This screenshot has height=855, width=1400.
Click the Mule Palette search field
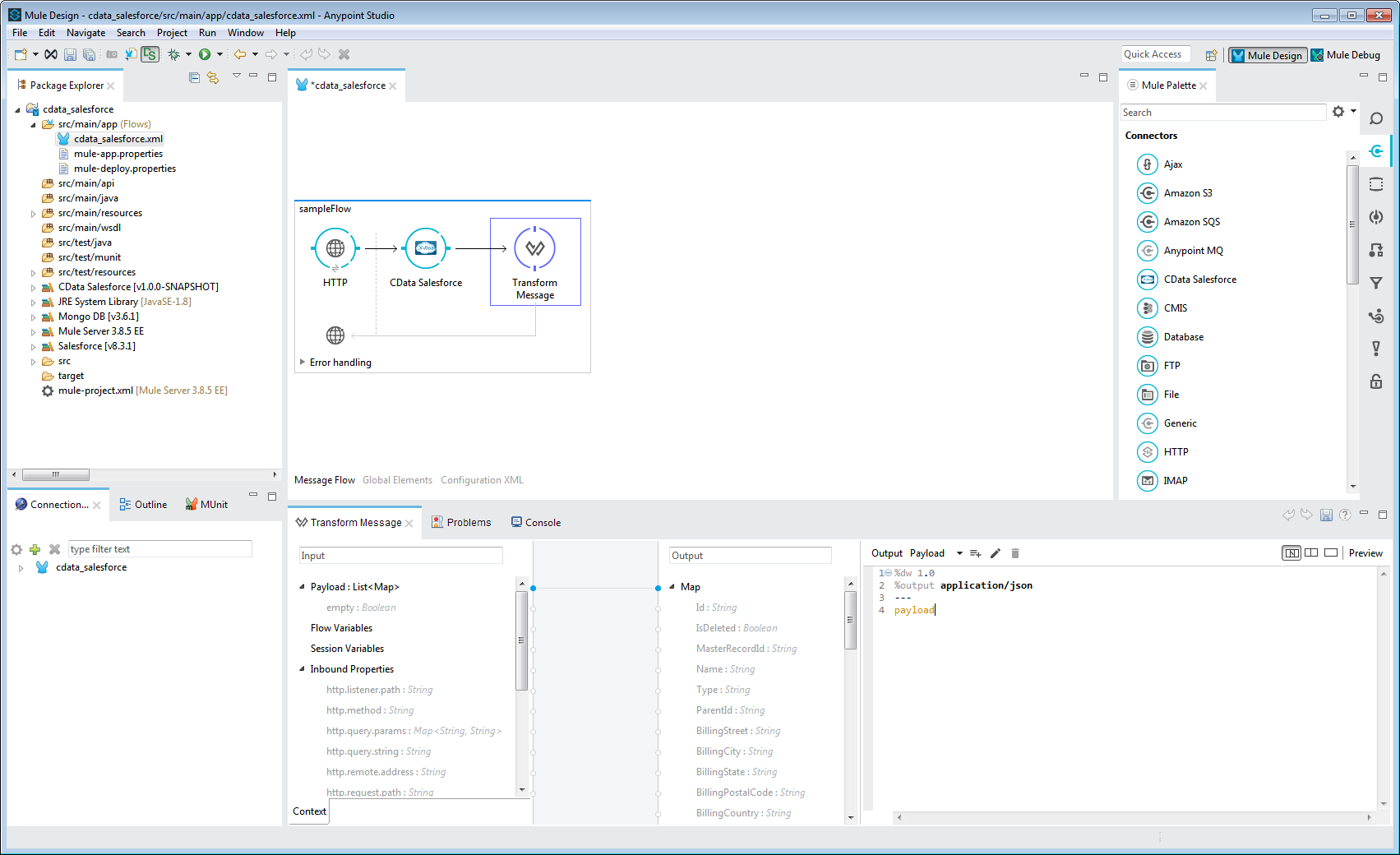click(x=1223, y=113)
